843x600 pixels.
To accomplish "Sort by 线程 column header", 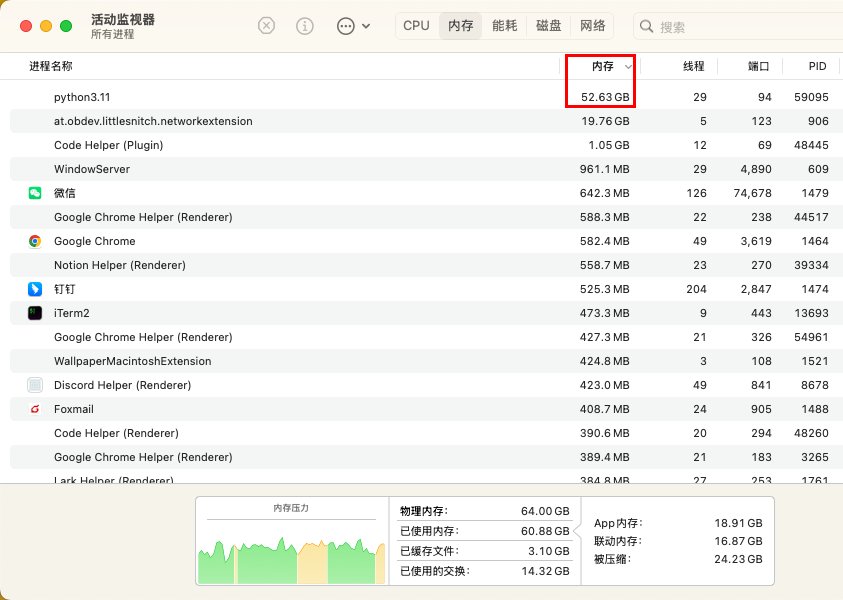I will coord(694,66).
